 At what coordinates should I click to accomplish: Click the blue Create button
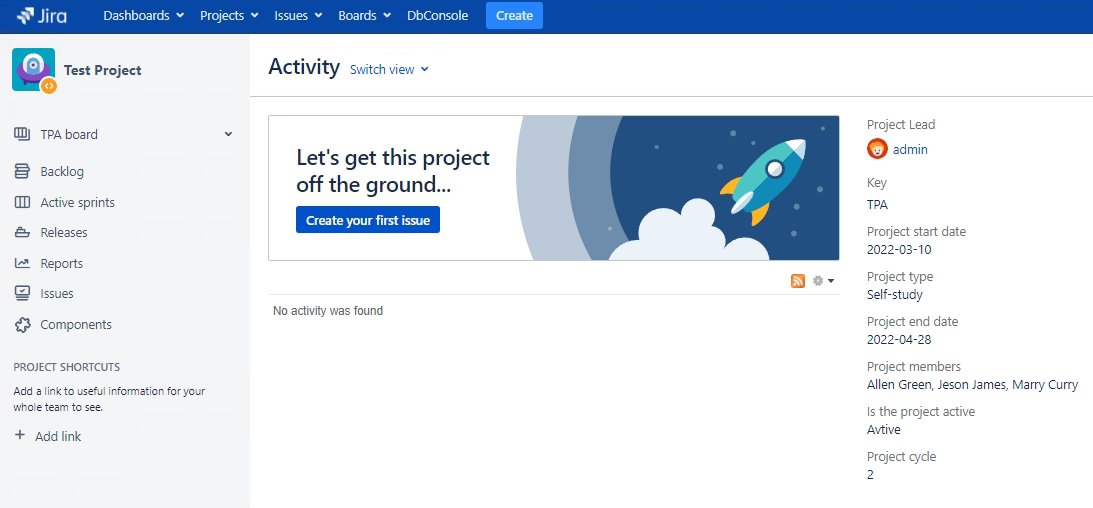point(514,15)
